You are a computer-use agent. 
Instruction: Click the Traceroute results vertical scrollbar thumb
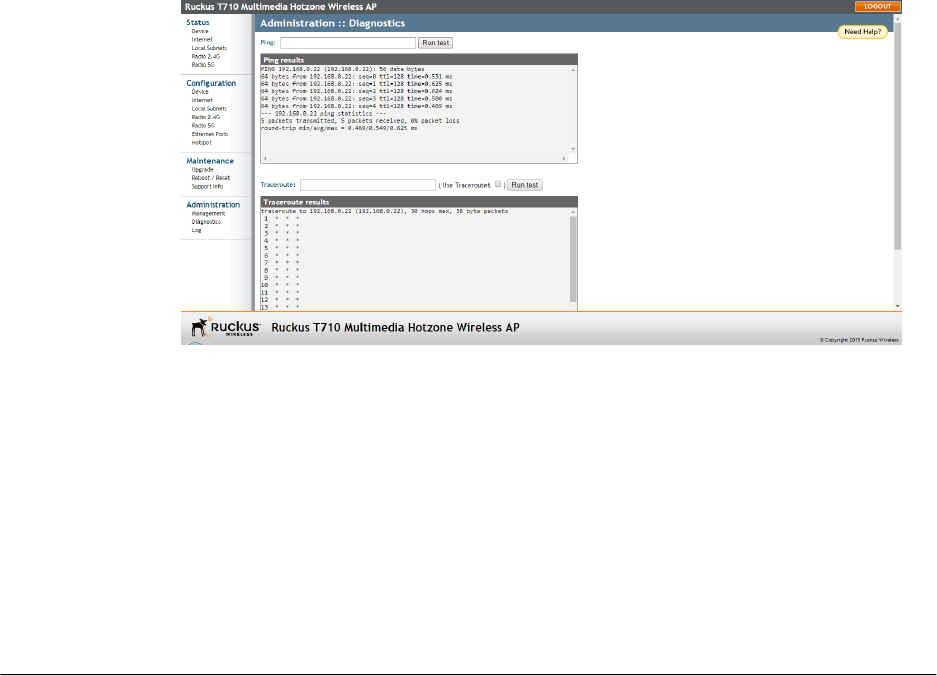[x=573, y=259]
